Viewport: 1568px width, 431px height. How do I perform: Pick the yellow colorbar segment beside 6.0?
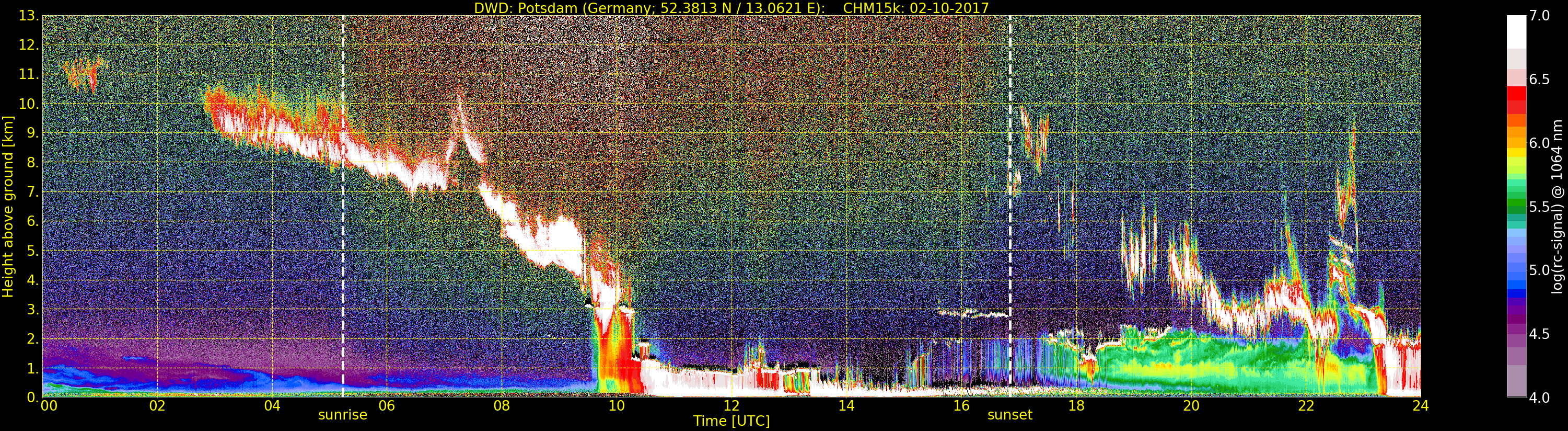pos(1516,152)
